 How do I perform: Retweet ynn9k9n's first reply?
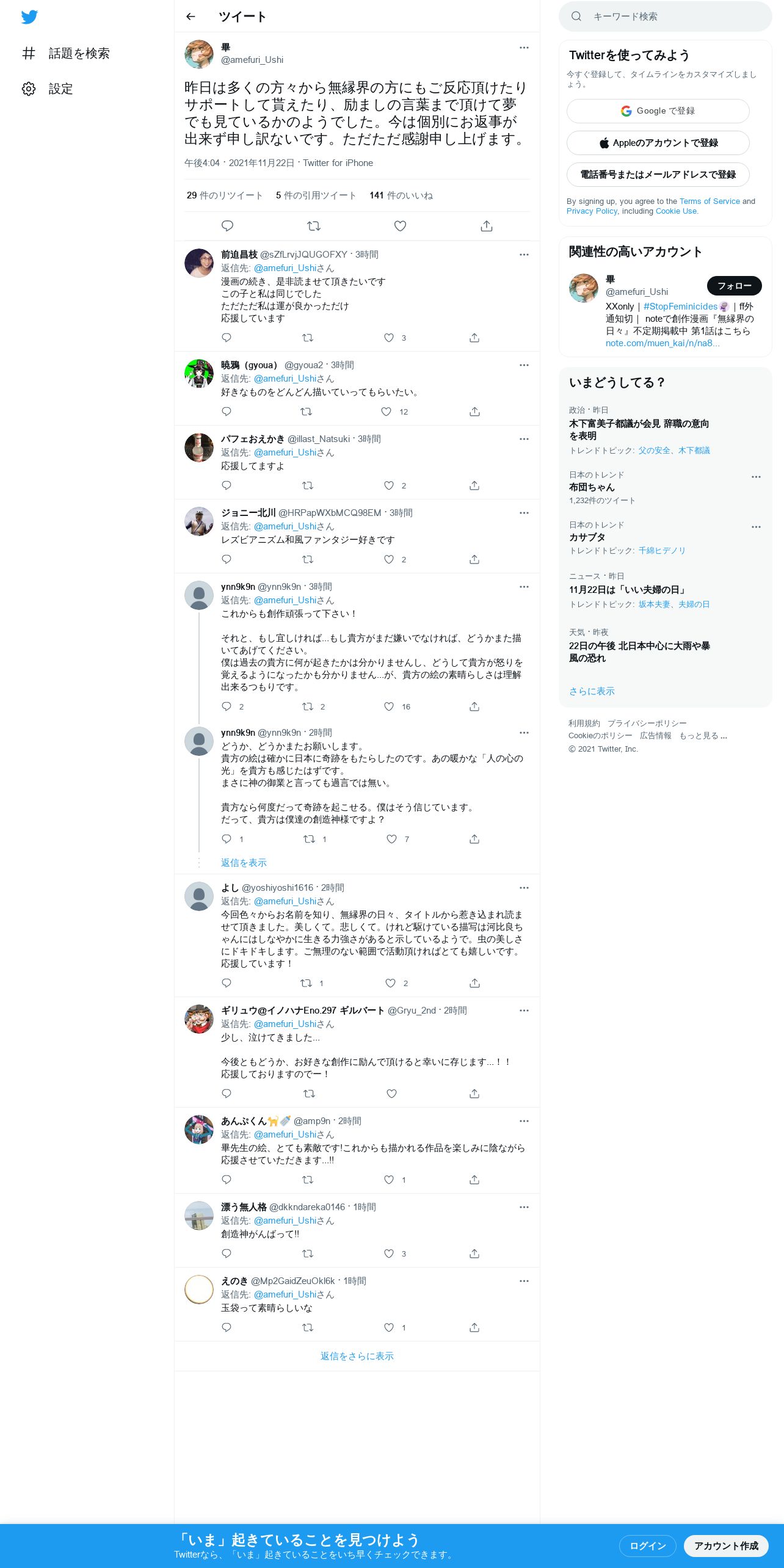308,706
